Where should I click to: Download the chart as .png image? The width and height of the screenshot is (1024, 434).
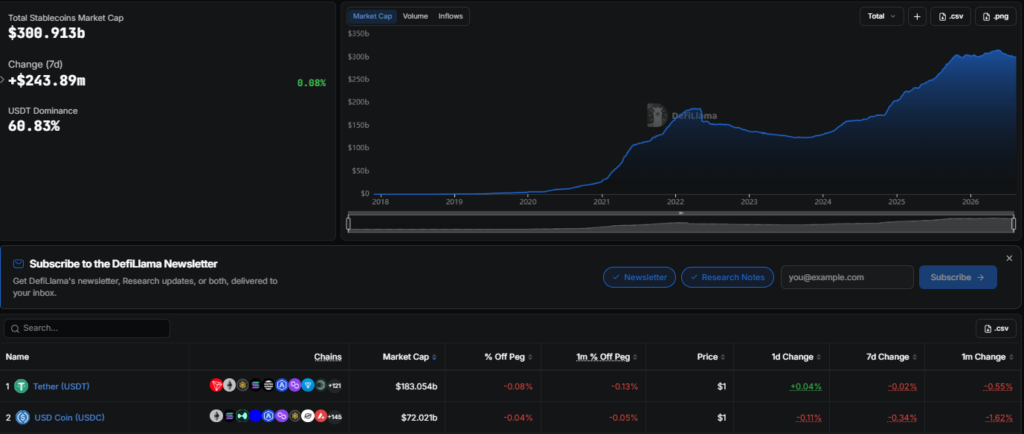pyautogui.click(x=995, y=16)
